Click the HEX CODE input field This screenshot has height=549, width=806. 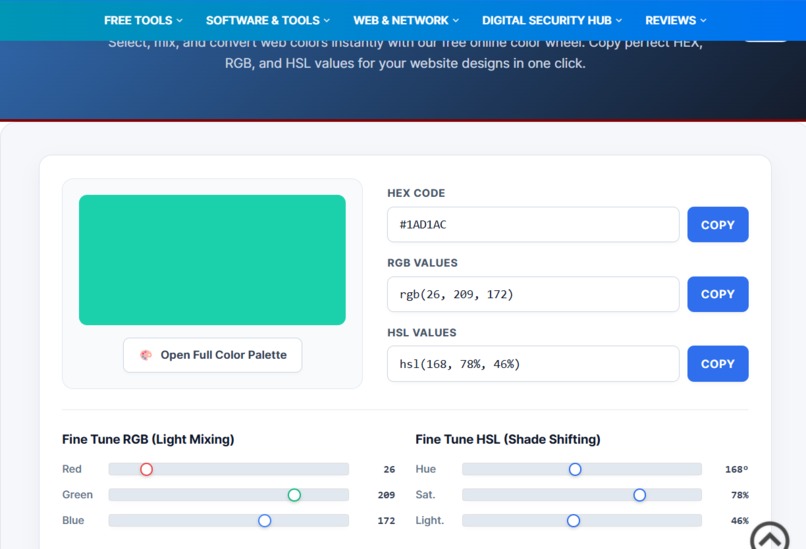(533, 225)
